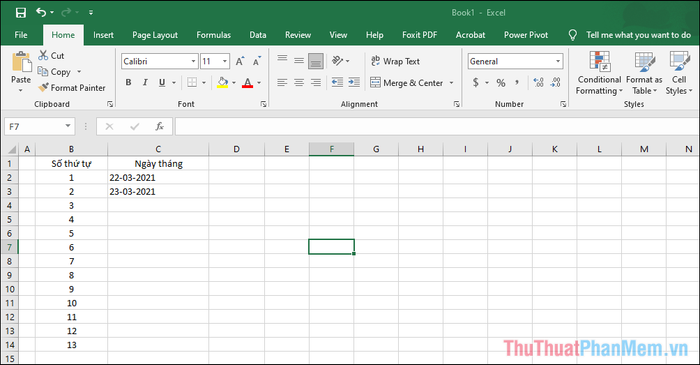The height and width of the screenshot is (365, 700).
Task: Open the Formulas tab
Action: 213,35
